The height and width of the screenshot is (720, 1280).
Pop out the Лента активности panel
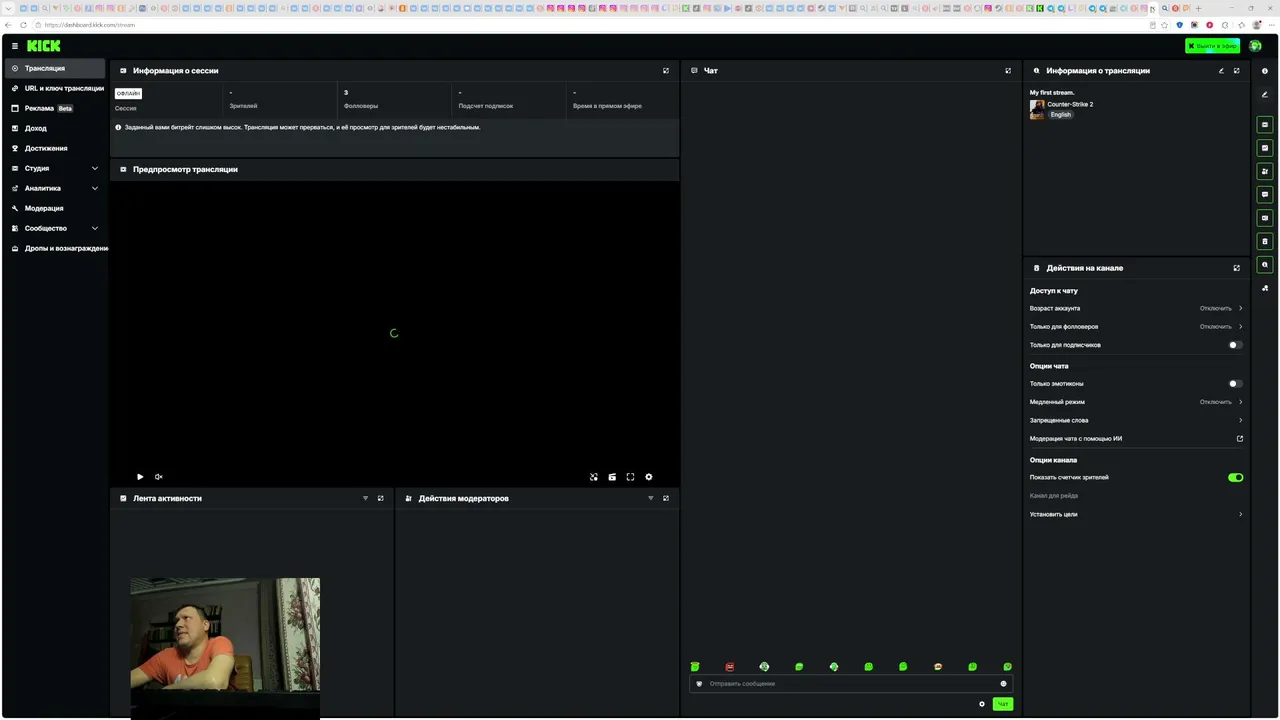click(x=380, y=498)
